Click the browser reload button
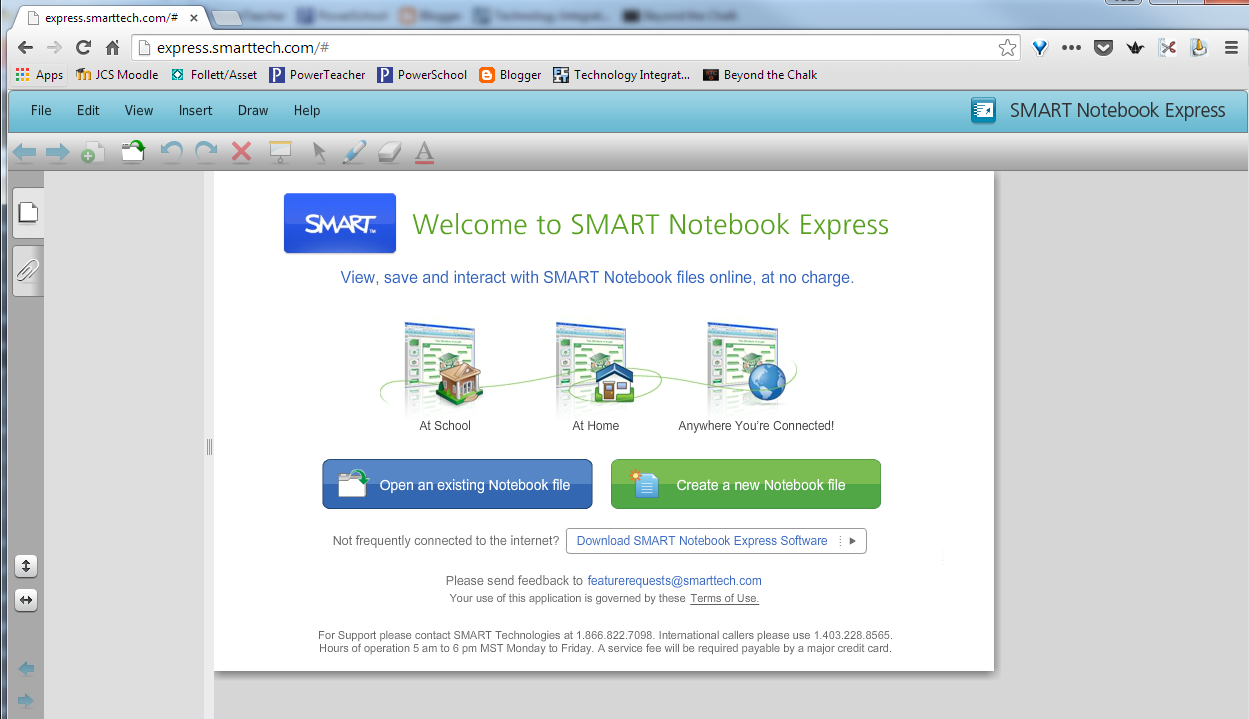Screen dimensions: 1249x719 click(83, 47)
